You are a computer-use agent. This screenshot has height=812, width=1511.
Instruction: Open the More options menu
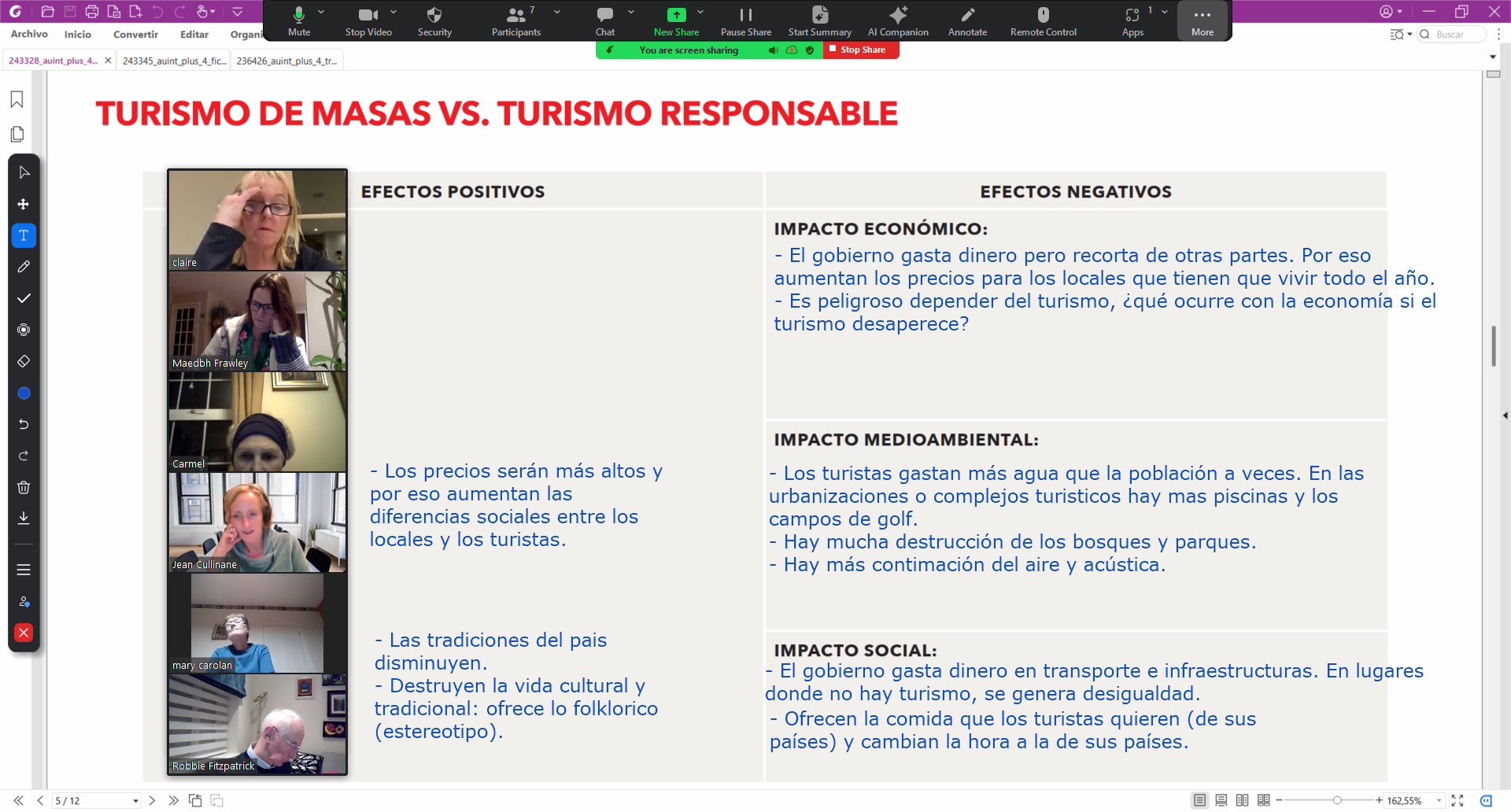(x=1203, y=21)
